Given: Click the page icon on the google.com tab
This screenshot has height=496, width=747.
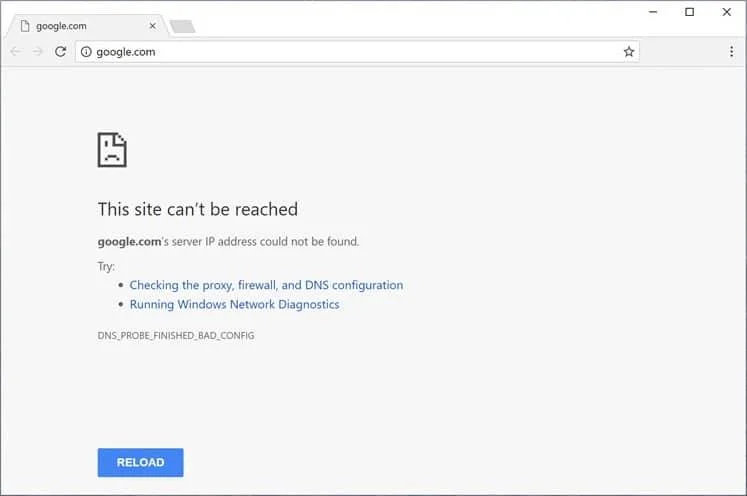Looking at the screenshot, I should pos(25,26).
